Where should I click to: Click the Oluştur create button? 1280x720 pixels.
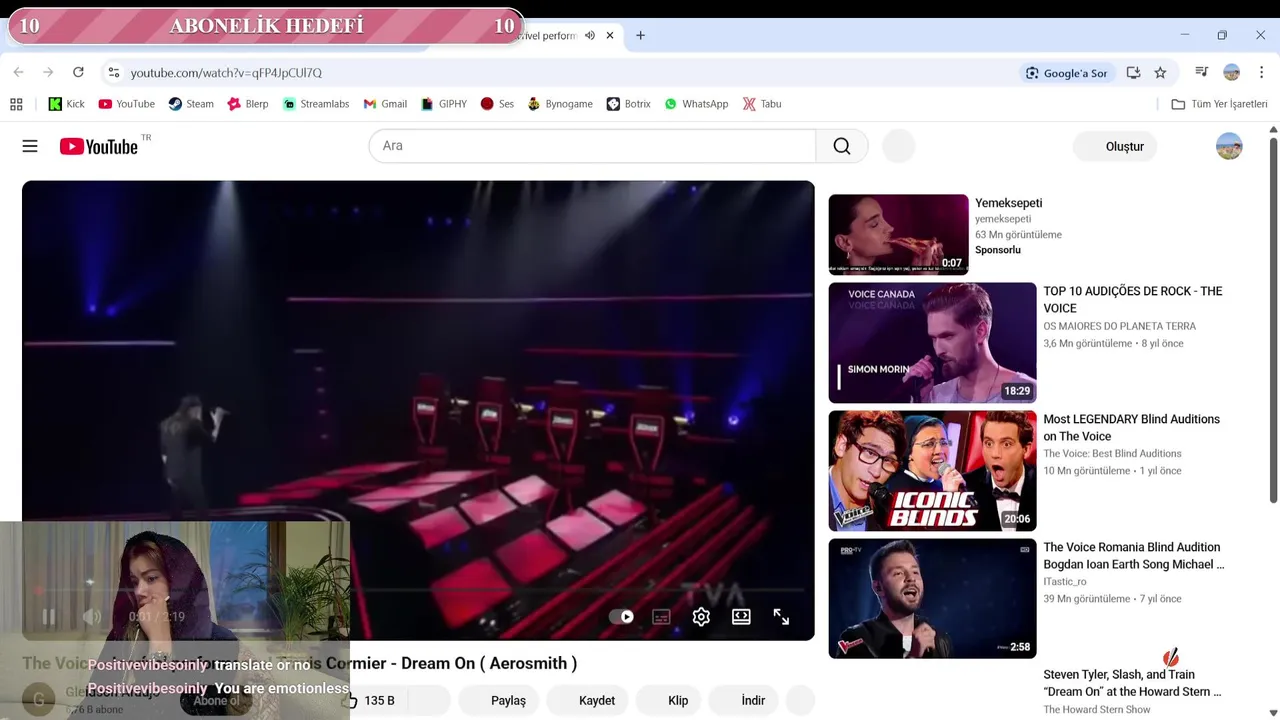pos(1115,146)
